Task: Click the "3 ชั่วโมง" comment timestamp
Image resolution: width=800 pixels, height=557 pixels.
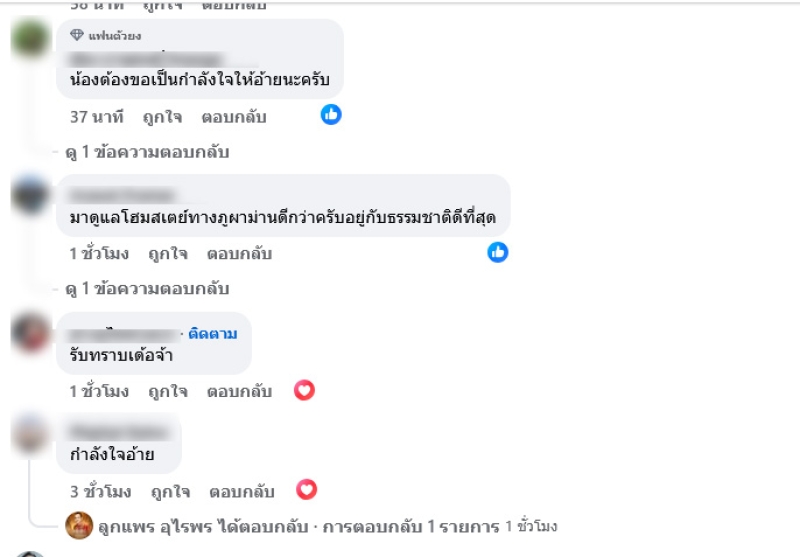Action: 100,491
